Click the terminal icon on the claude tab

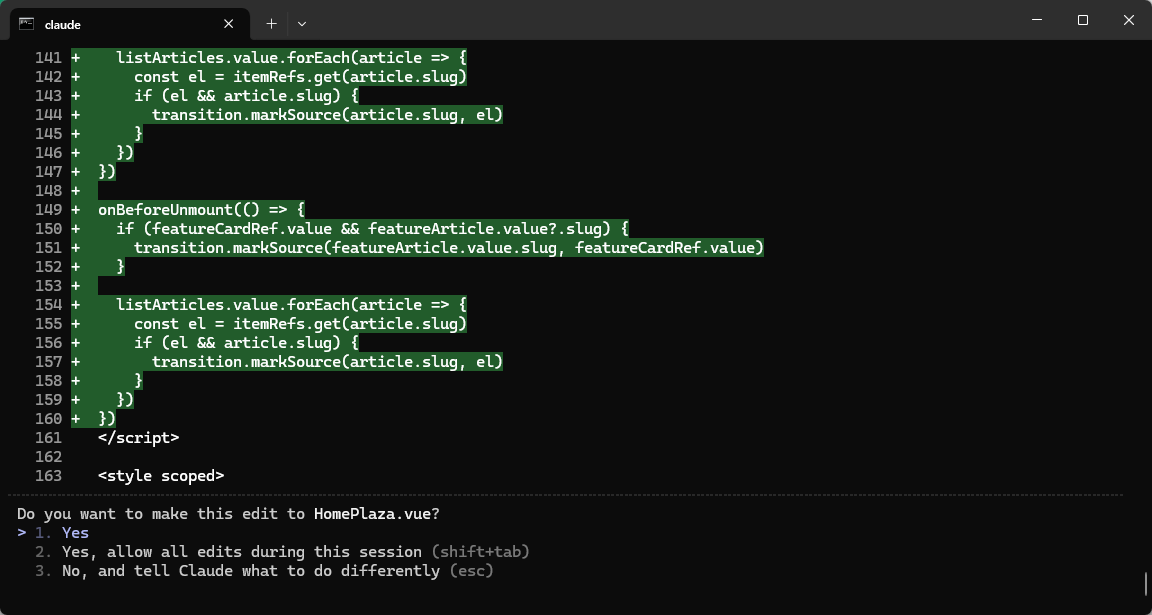[26, 23]
